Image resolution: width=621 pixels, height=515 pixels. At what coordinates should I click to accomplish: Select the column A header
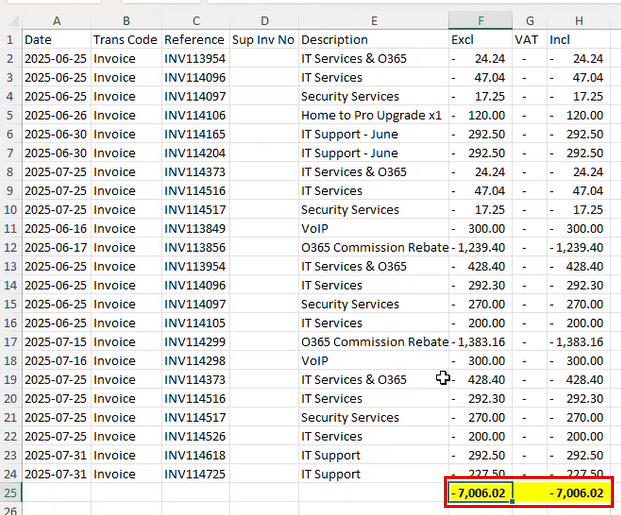coord(55,20)
